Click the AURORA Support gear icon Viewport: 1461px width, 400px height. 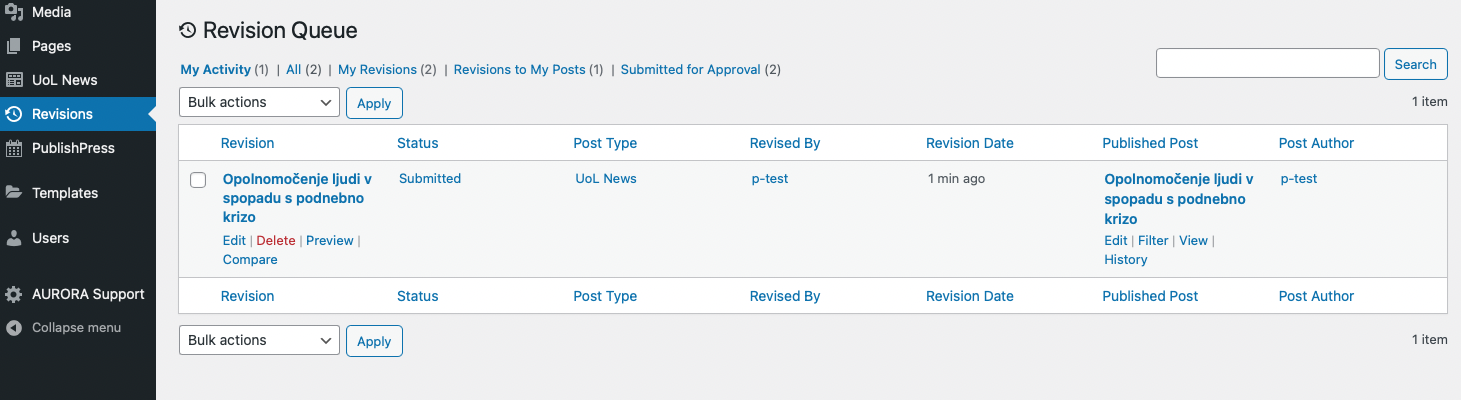(x=14, y=294)
